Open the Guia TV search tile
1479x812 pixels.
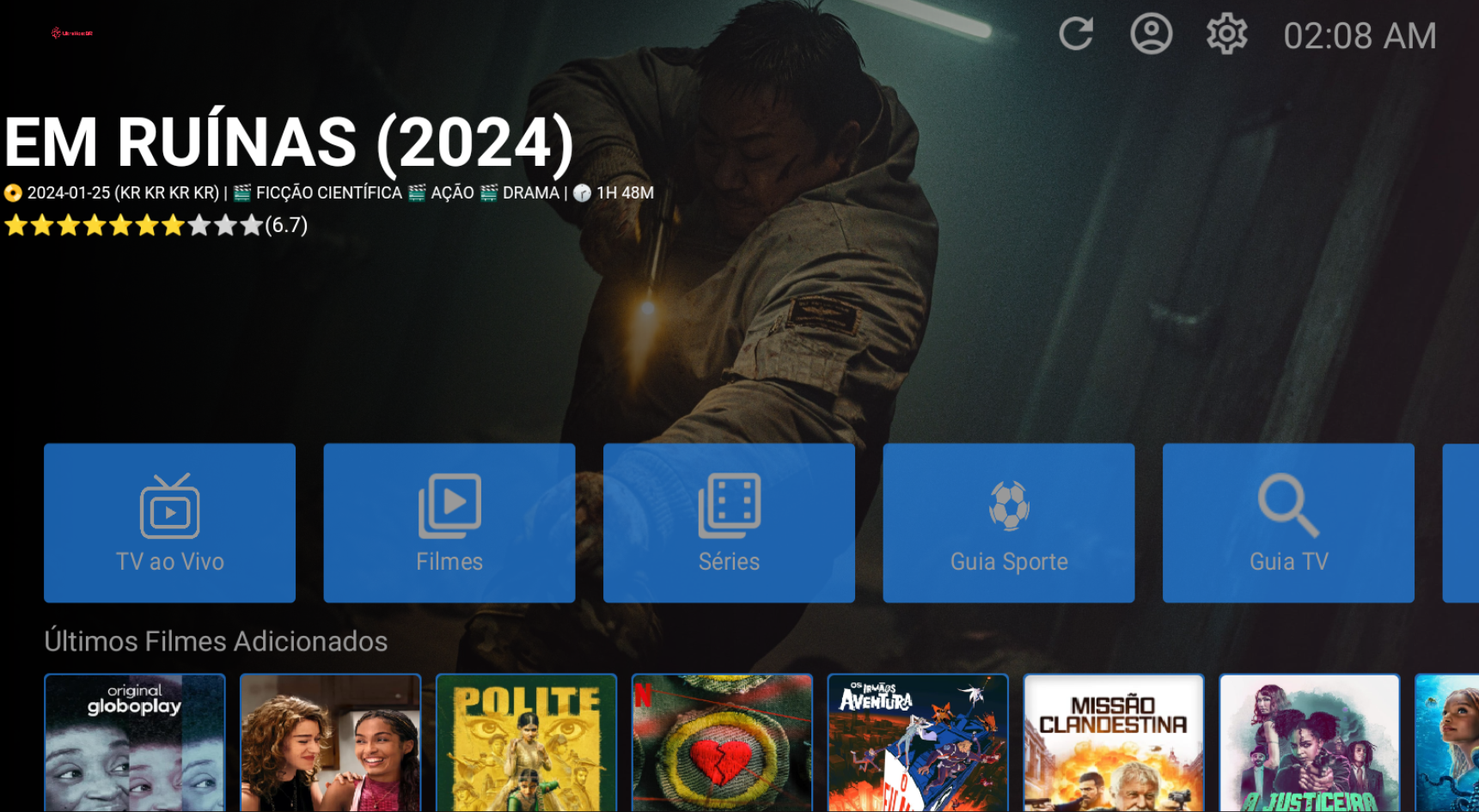tap(1287, 522)
